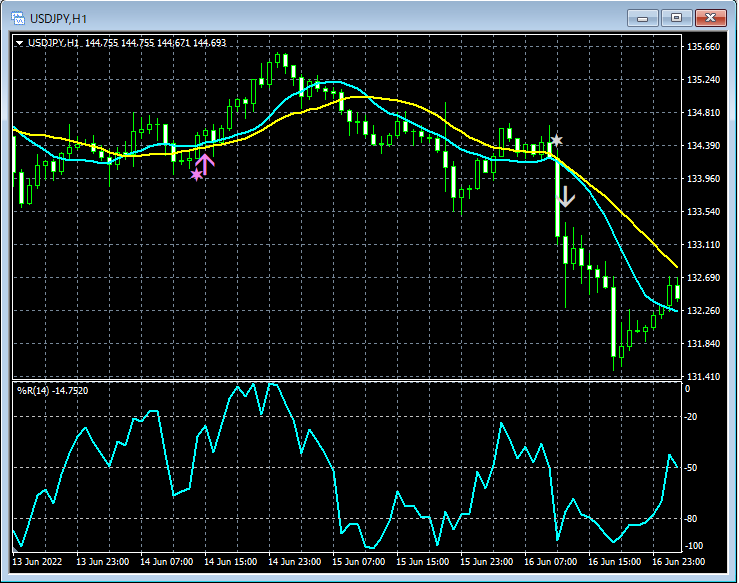Click the -100 level on %R scale
This screenshot has height=583, width=739.
696,546
